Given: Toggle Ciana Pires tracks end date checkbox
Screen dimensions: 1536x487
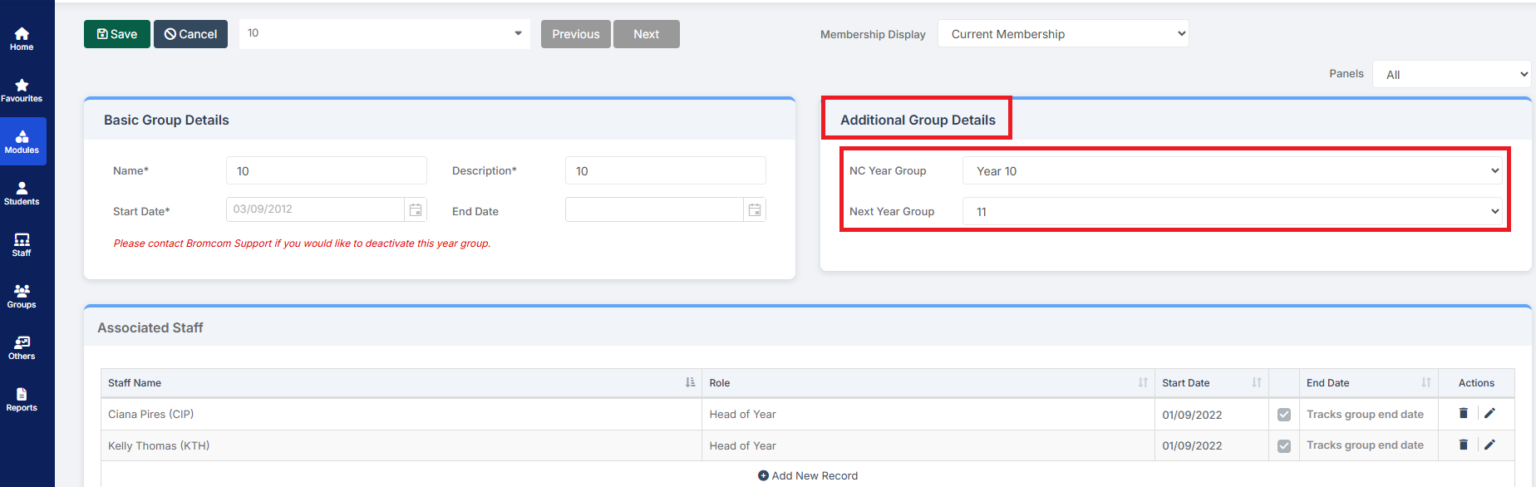Looking at the screenshot, I should tap(1285, 414).
